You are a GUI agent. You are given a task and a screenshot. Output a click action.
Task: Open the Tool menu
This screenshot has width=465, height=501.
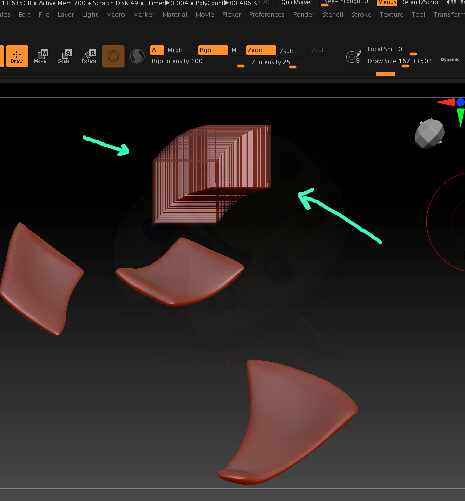pos(418,15)
